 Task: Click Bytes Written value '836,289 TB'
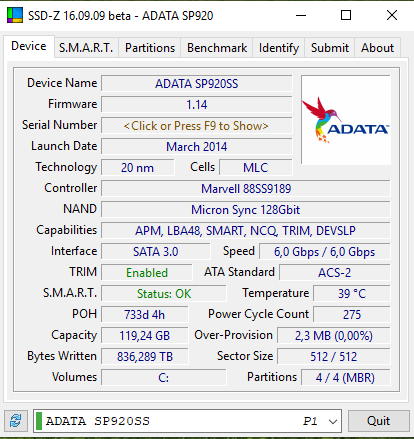click(x=145, y=357)
